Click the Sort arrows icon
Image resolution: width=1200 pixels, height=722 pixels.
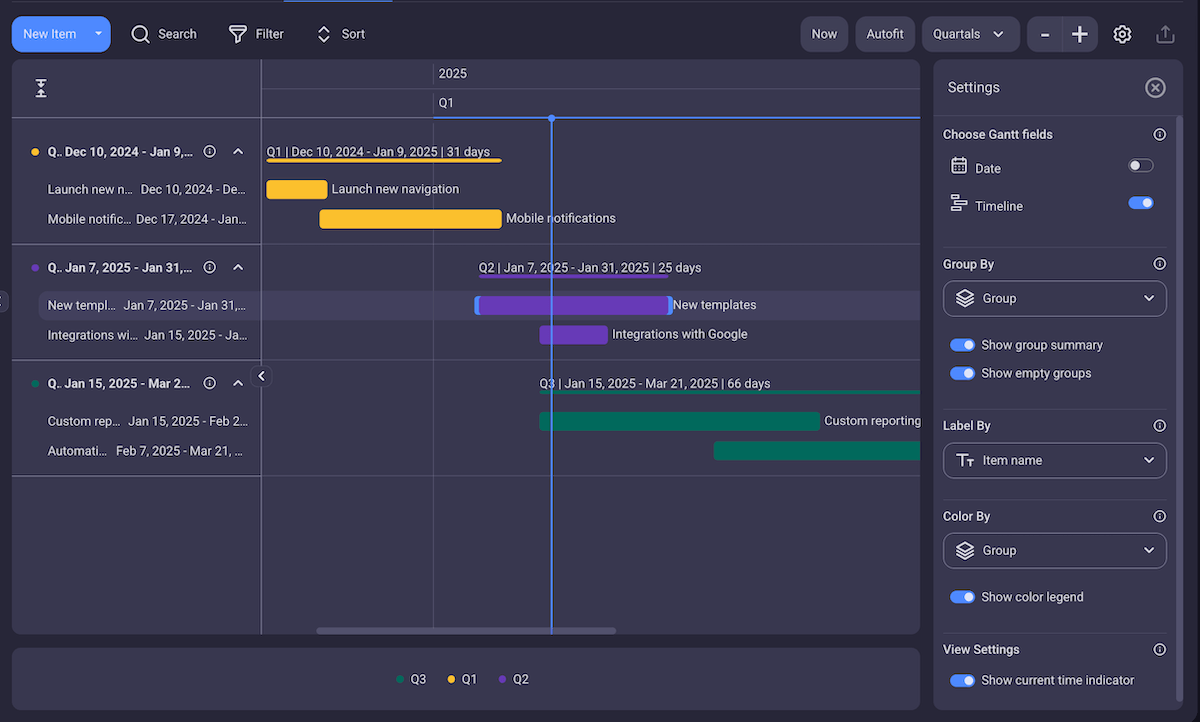(324, 34)
